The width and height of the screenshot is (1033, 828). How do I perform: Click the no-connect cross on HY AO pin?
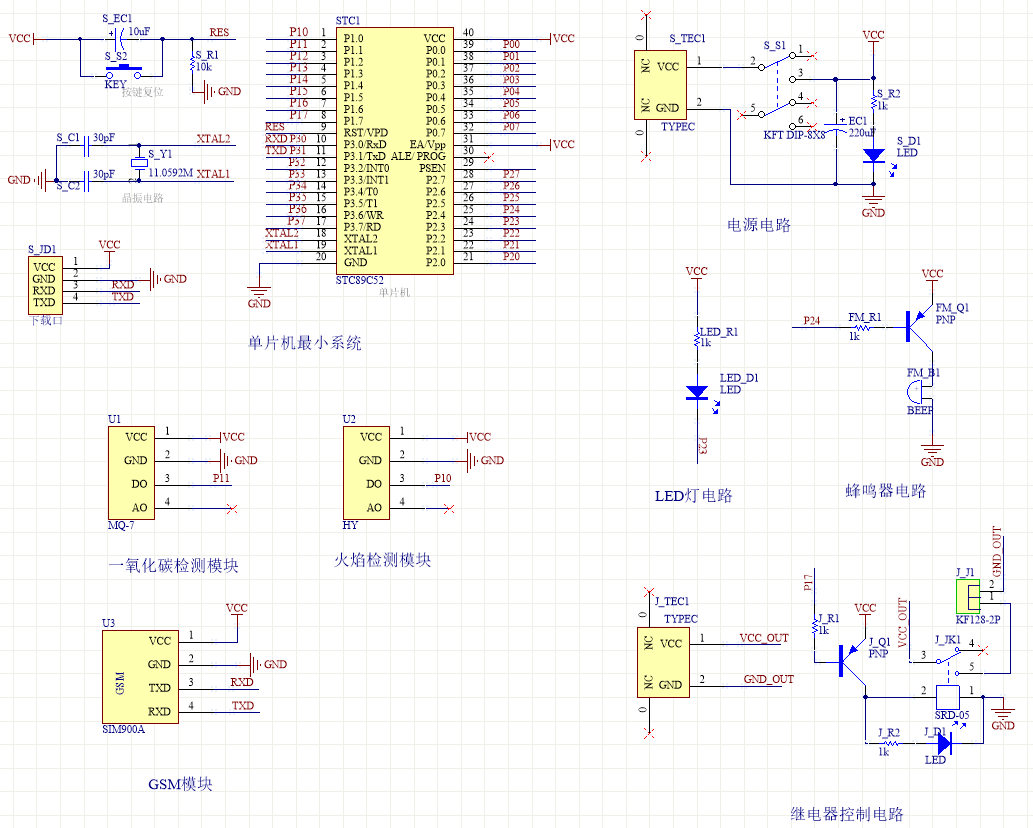(x=449, y=509)
